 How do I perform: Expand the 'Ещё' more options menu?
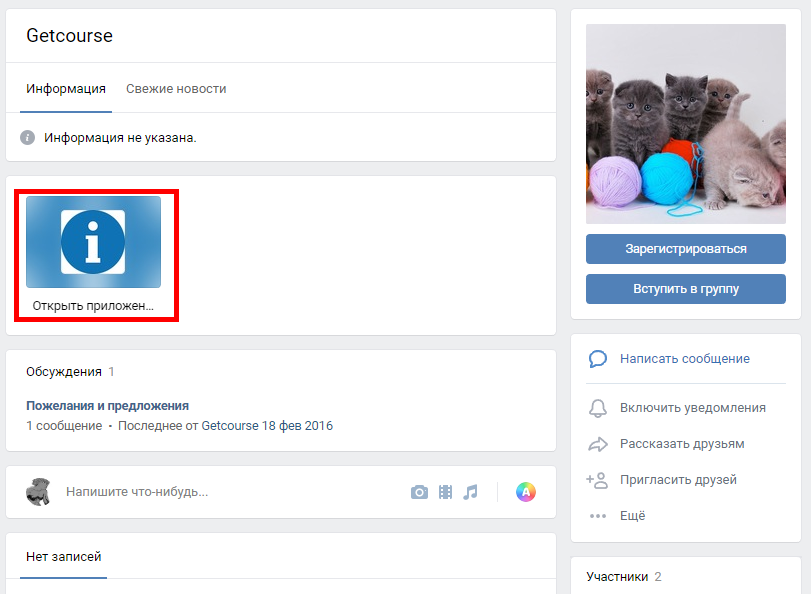(632, 516)
